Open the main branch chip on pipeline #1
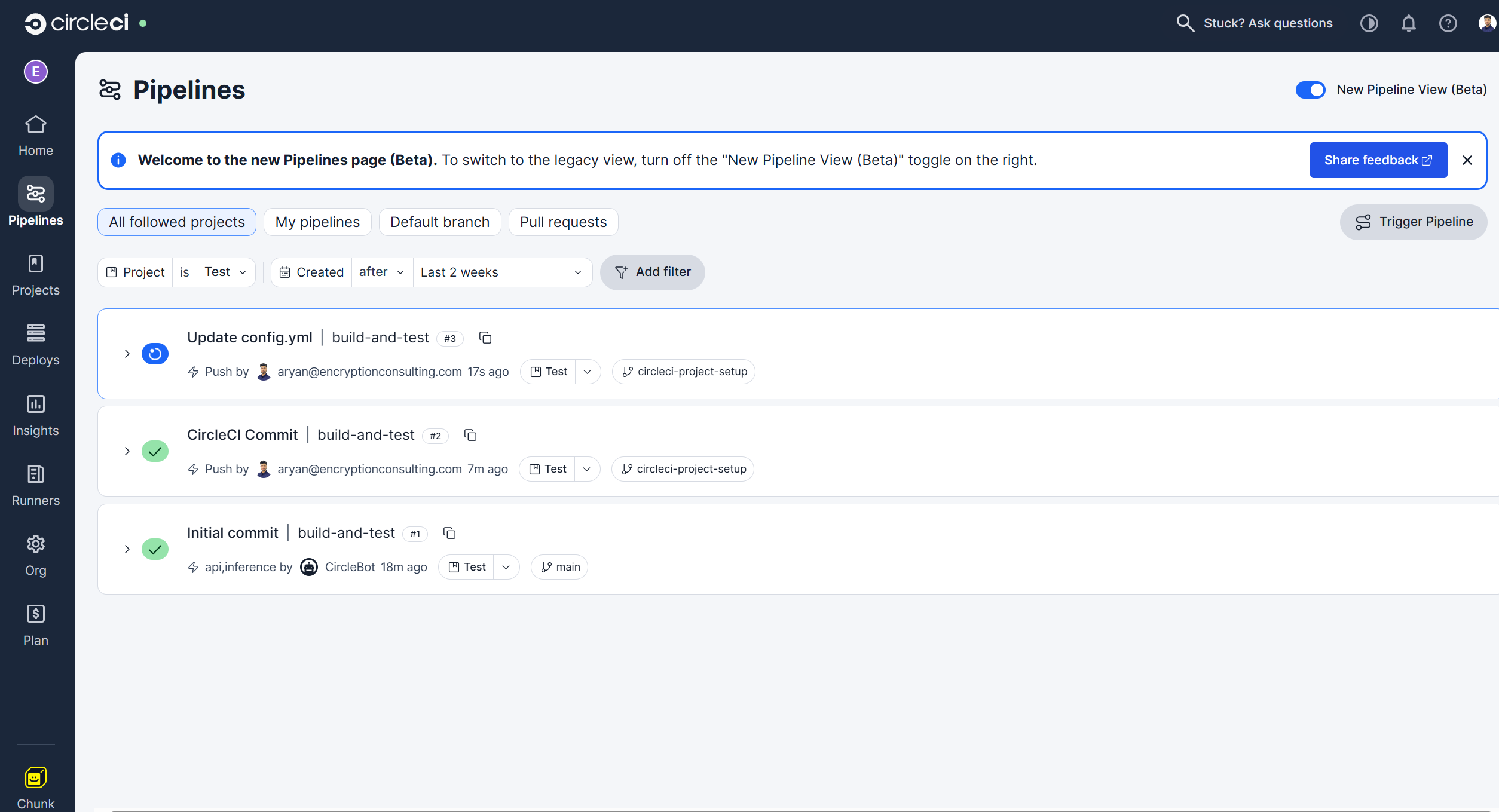The width and height of the screenshot is (1499, 812). coord(559,567)
